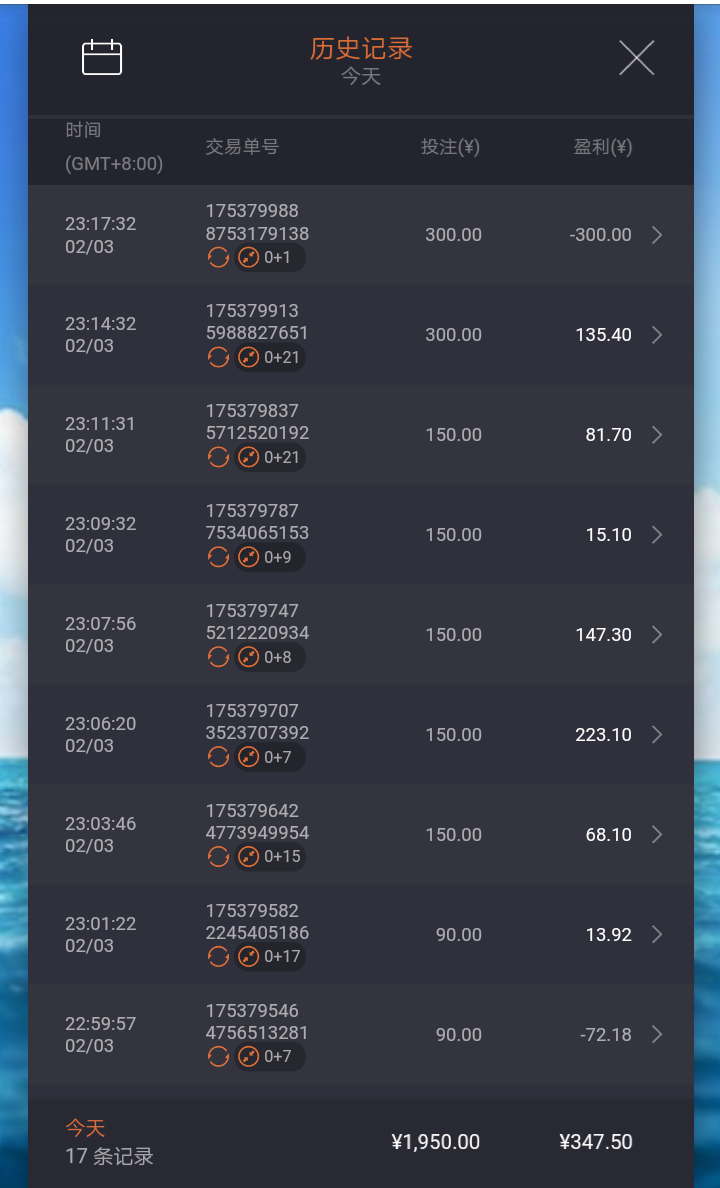Open the calendar date picker icon

[x=102, y=58]
